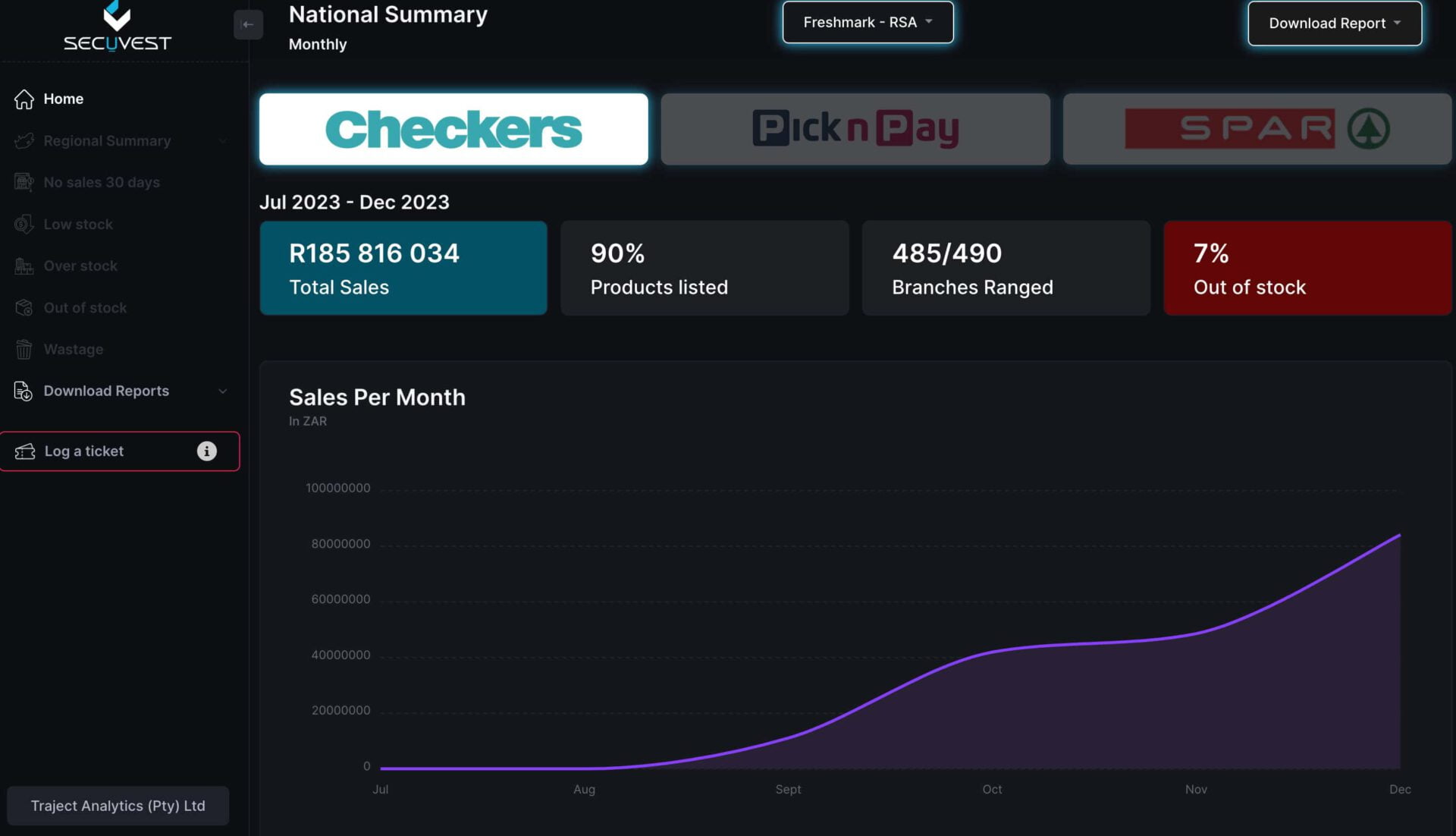This screenshot has height=836, width=1456.
Task: Click the Regional Summary map icon
Action: [24, 141]
